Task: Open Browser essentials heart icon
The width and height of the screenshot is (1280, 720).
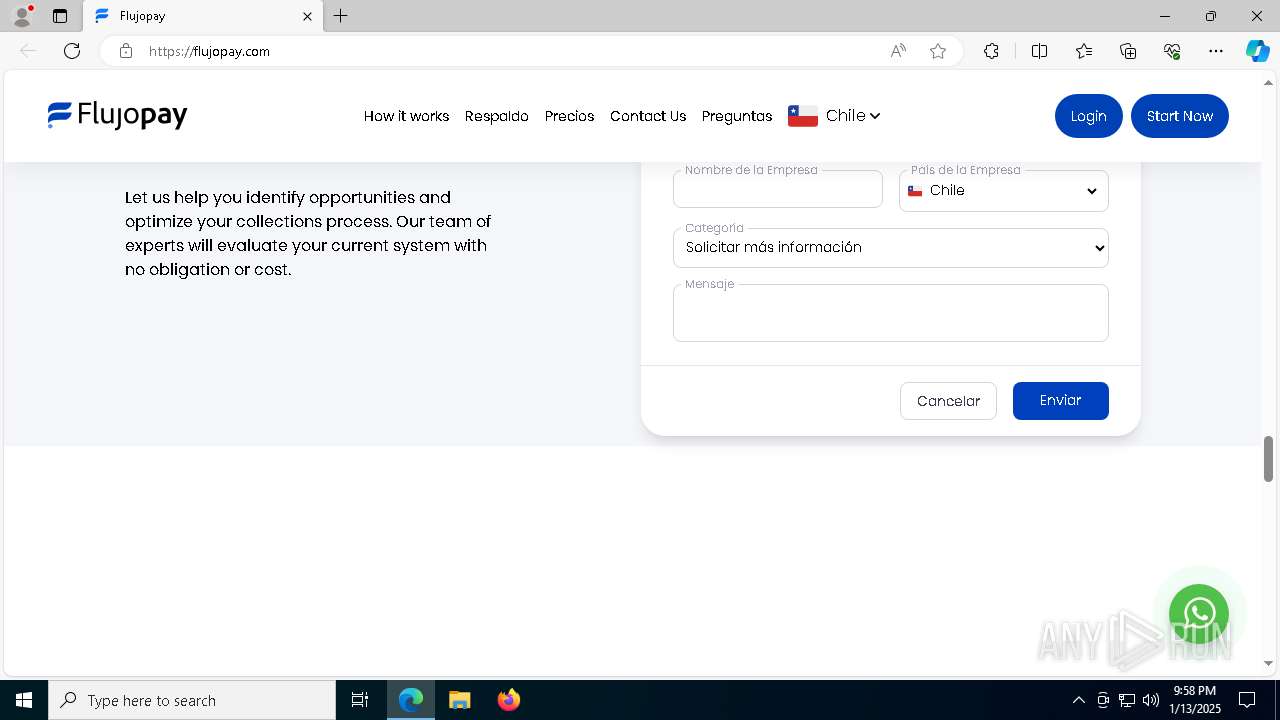Action: pos(1172,51)
